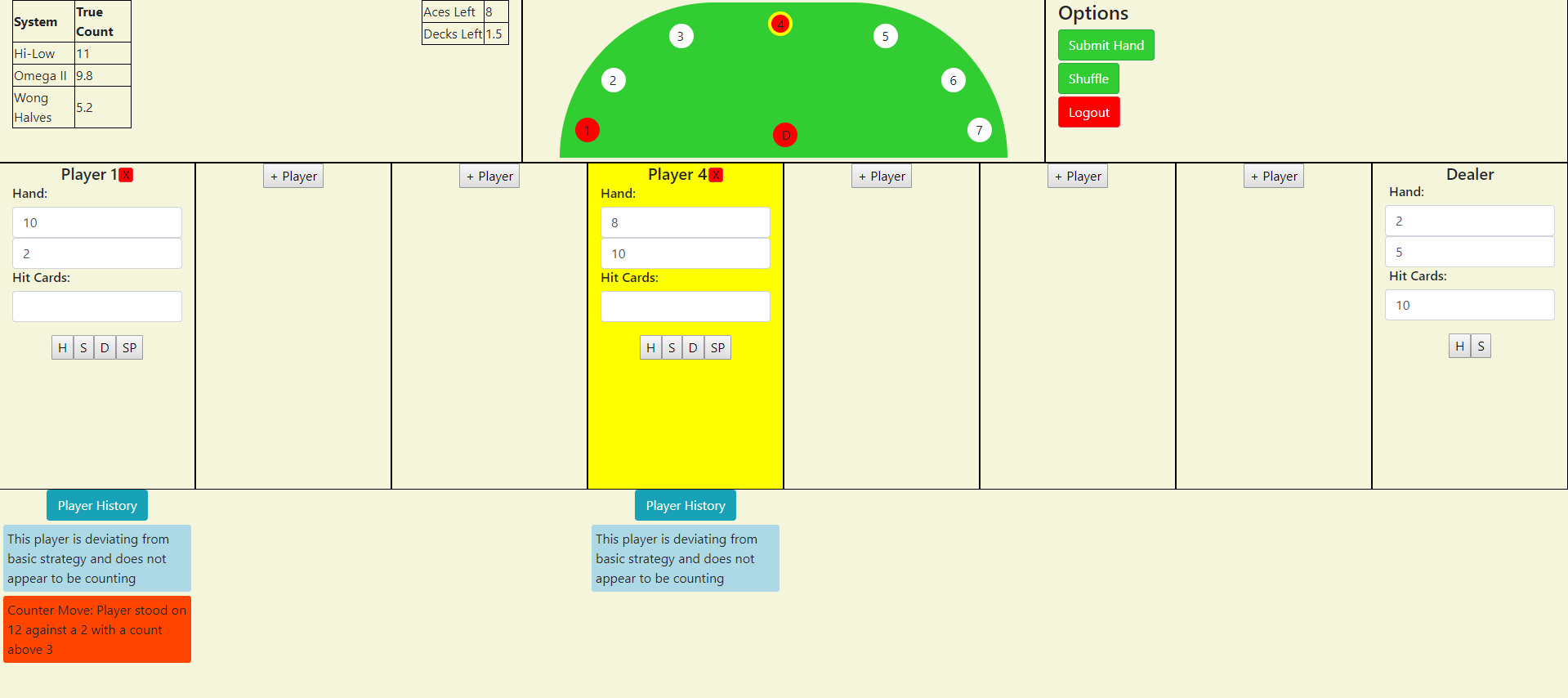
Task: Click seat 2 on the green table
Action: coord(613,81)
